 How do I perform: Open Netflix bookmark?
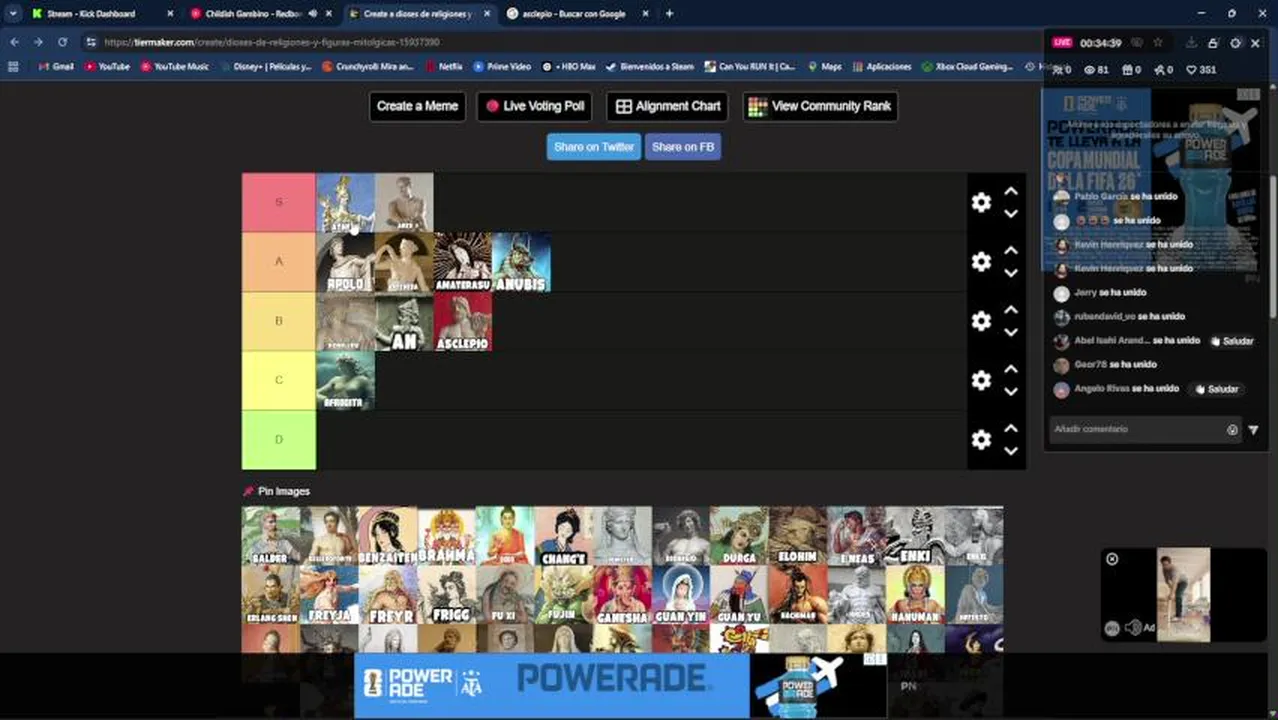443,67
